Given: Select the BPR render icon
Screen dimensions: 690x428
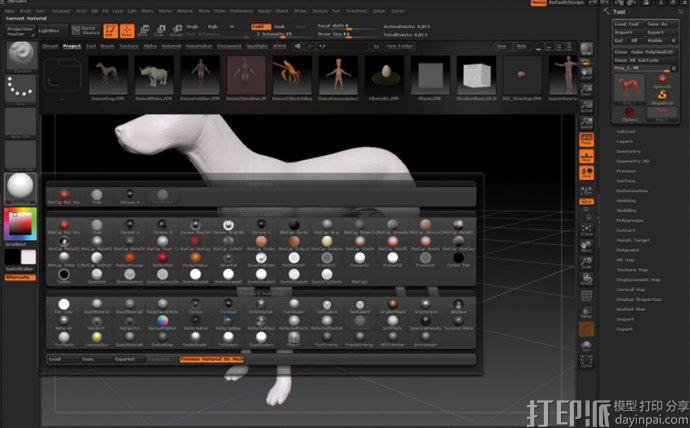Looking at the screenshot, I should (x=586, y=51).
